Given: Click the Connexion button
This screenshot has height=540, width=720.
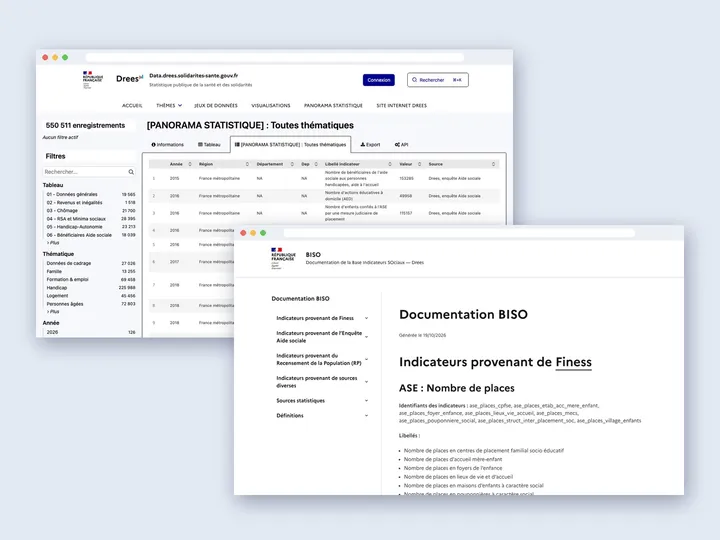Looking at the screenshot, I should click(x=378, y=80).
